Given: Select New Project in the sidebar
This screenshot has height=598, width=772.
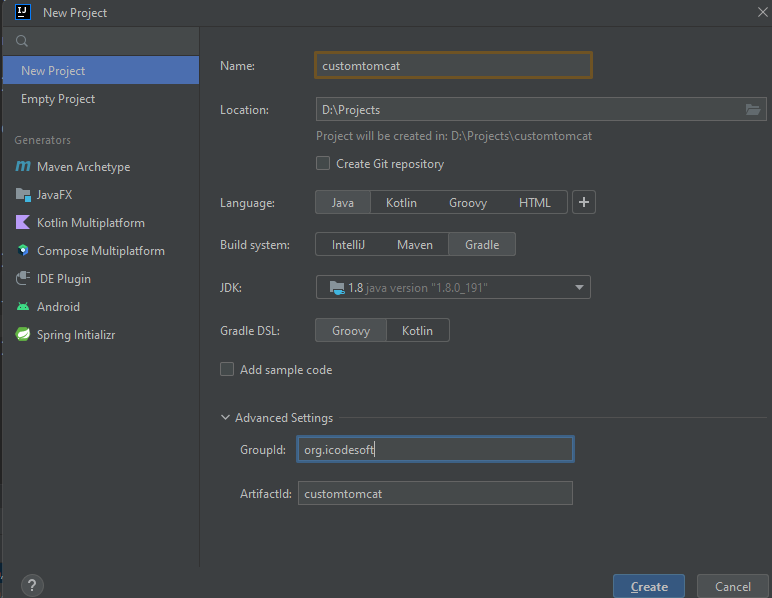Looking at the screenshot, I should [53, 71].
